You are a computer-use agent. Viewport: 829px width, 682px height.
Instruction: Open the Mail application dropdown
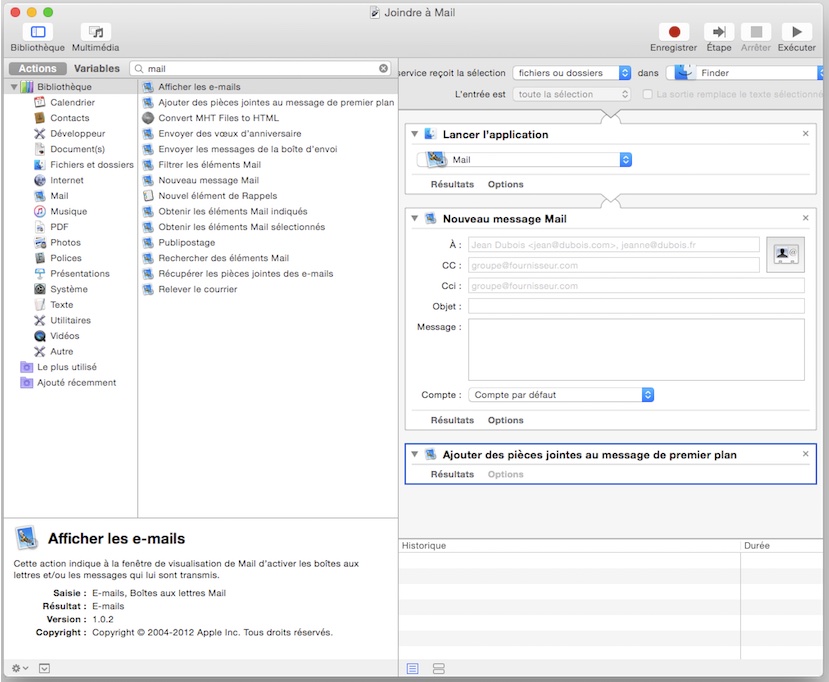[524, 159]
